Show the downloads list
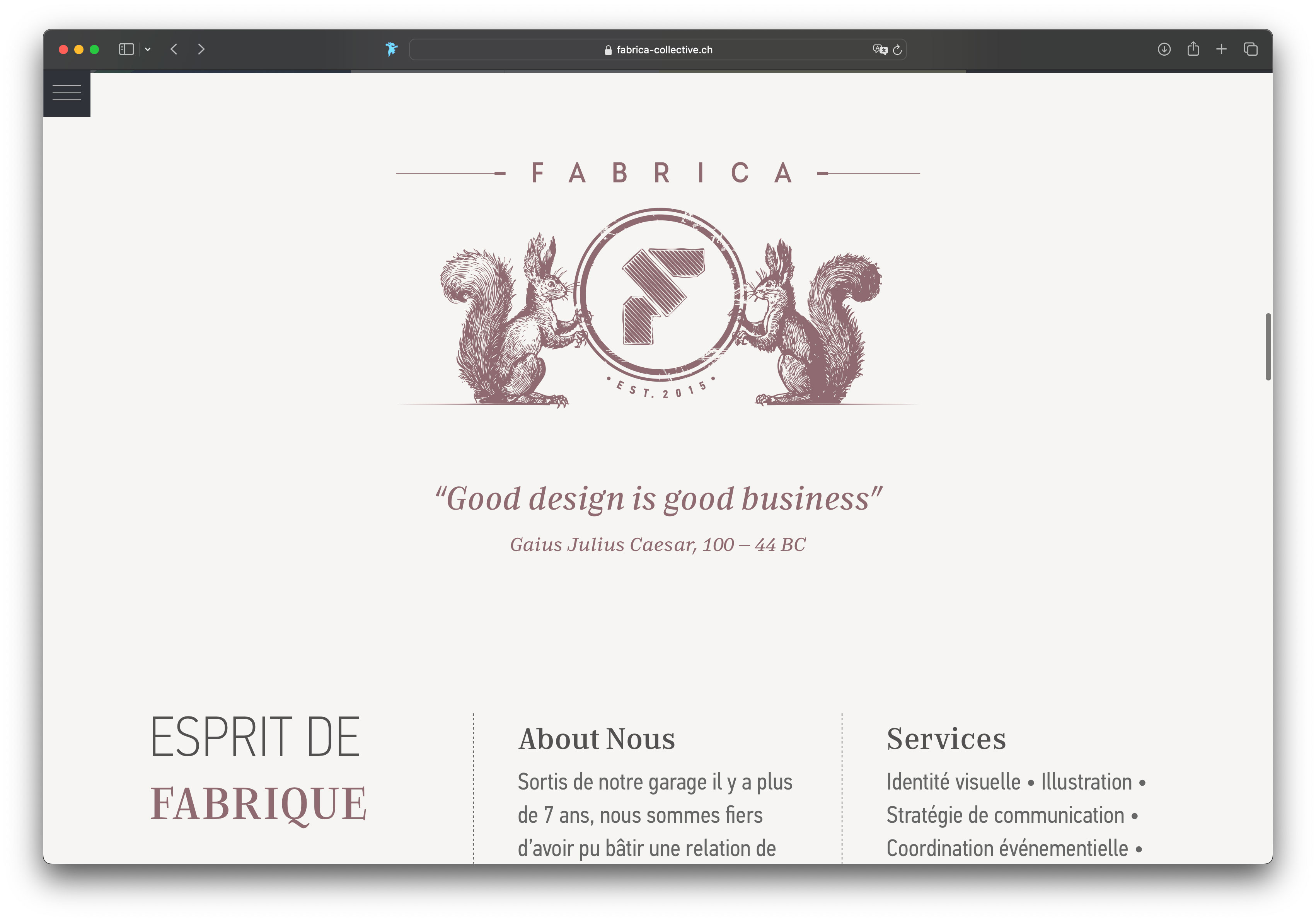Screen dimensions: 1316x921 [1164, 49]
